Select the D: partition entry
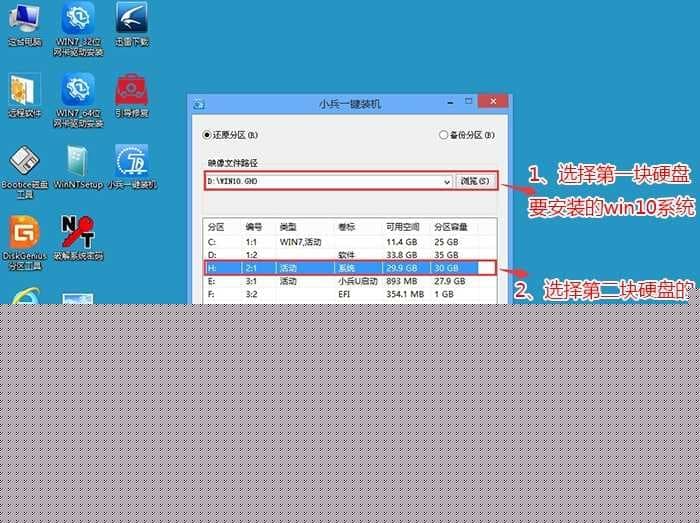 (x=350, y=255)
